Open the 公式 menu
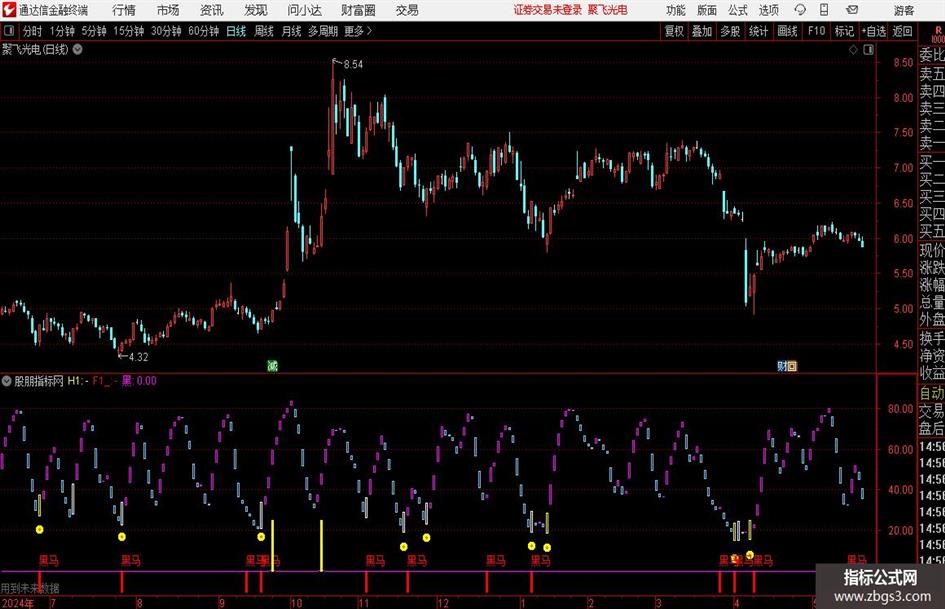The image size is (945, 609). 738,10
